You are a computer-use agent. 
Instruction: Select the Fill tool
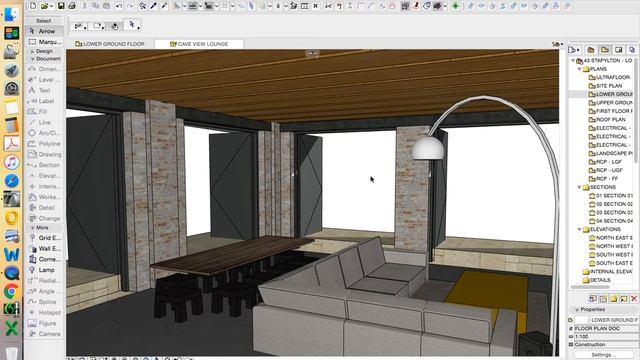click(44, 111)
